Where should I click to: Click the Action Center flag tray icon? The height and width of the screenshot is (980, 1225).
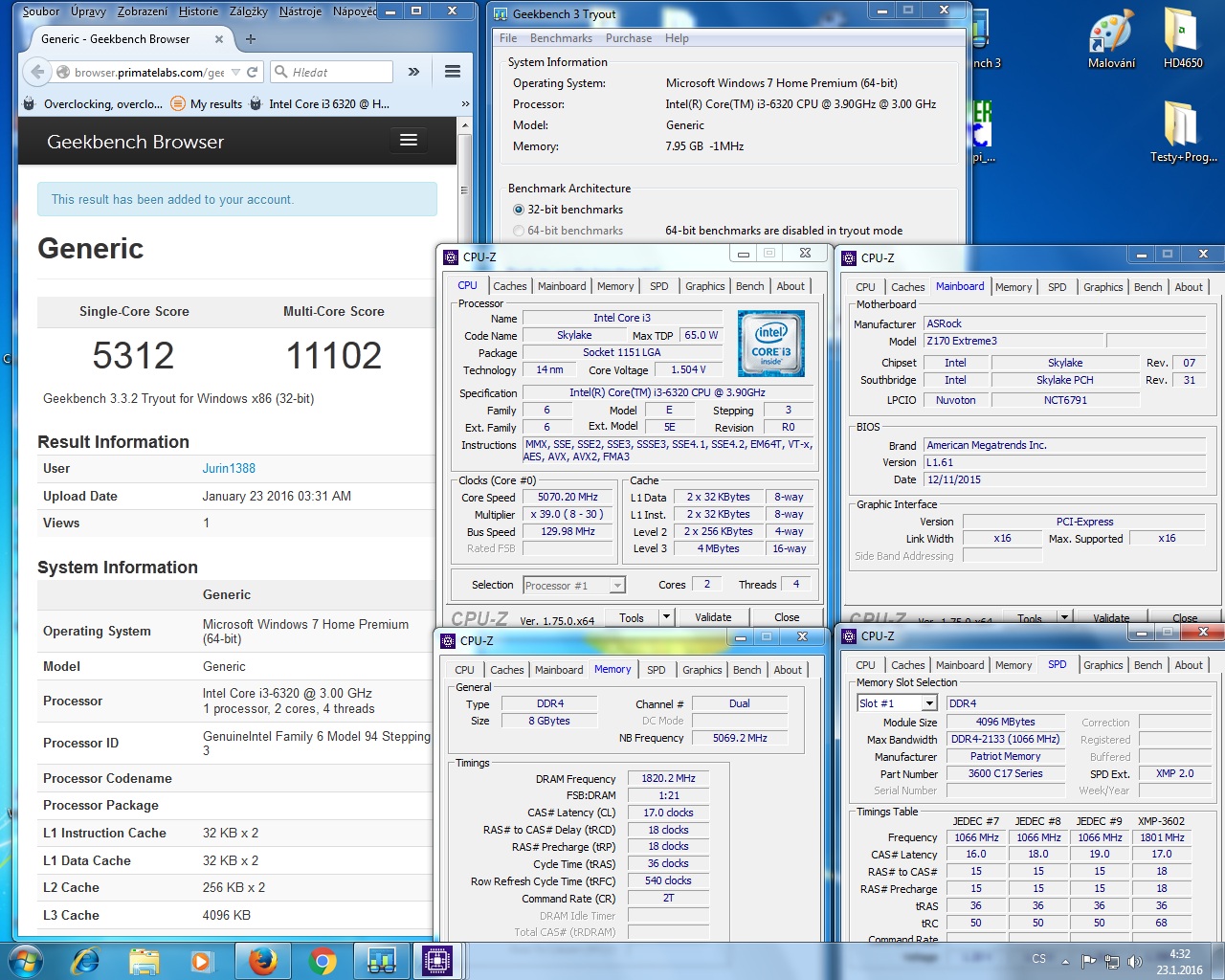tap(1088, 961)
